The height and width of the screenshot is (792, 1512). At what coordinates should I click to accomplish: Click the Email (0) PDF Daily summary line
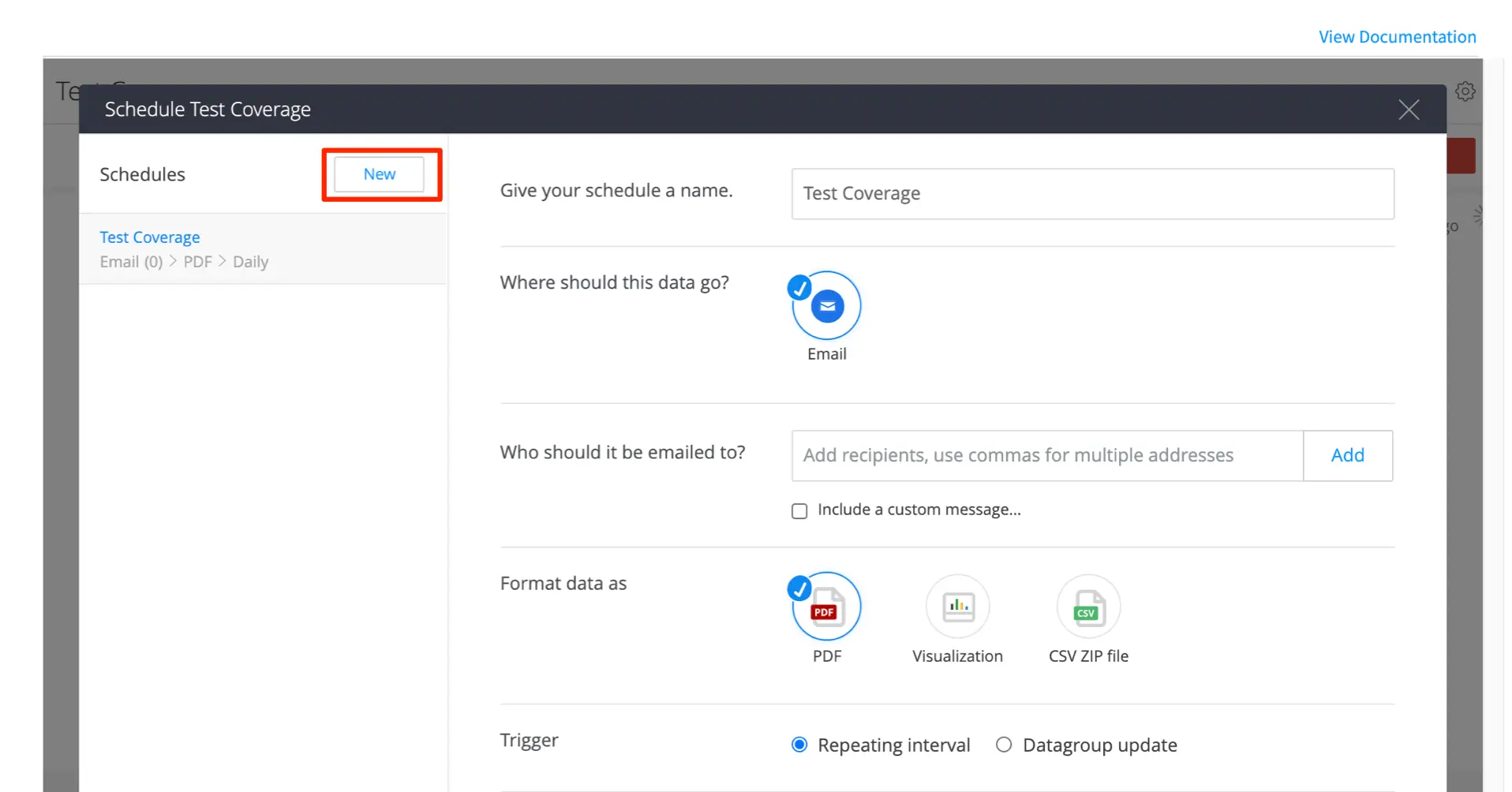(184, 262)
